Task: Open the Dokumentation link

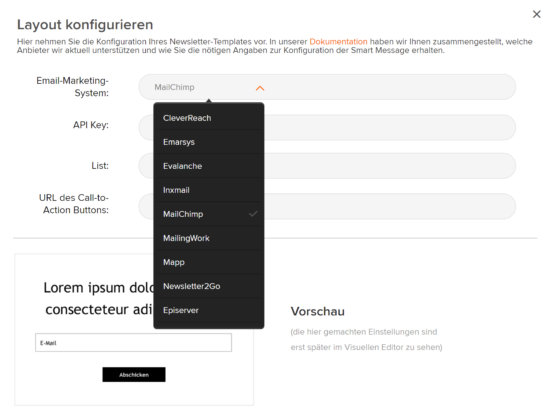Action: click(x=338, y=42)
